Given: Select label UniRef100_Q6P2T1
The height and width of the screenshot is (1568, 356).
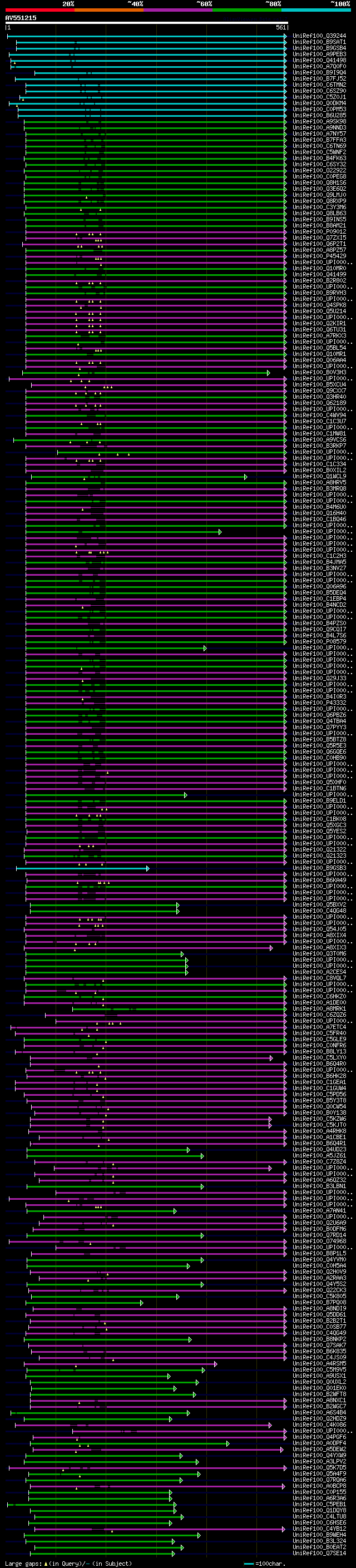Looking at the screenshot, I should point(319,244).
